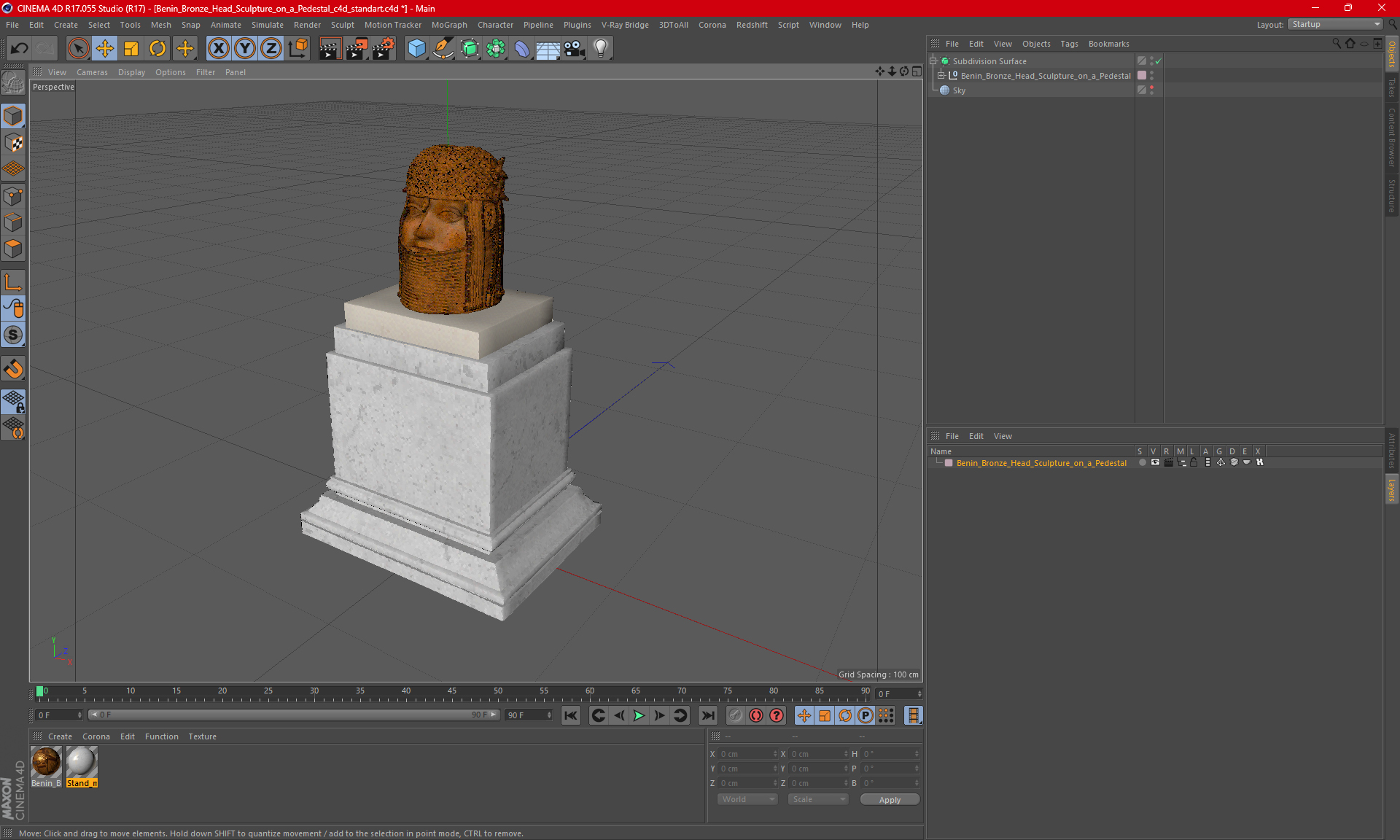Screen dimensions: 1400x840
Task: Open the Array modeling objects icon
Action: (x=496, y=49)
